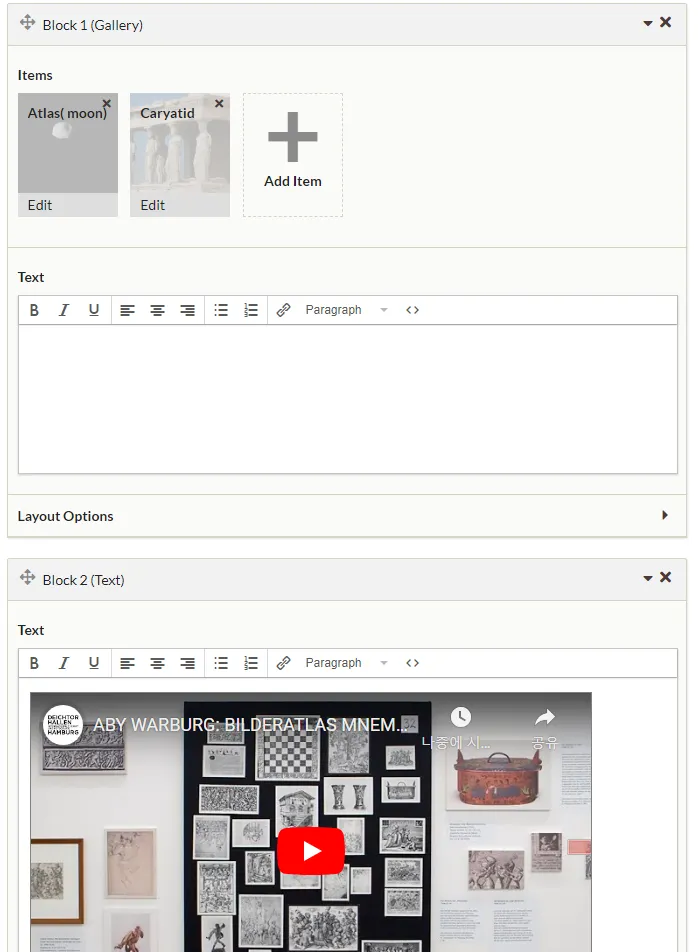Insert link in Block 2 editor
698x952 pixels.
[x=283, y=663]
